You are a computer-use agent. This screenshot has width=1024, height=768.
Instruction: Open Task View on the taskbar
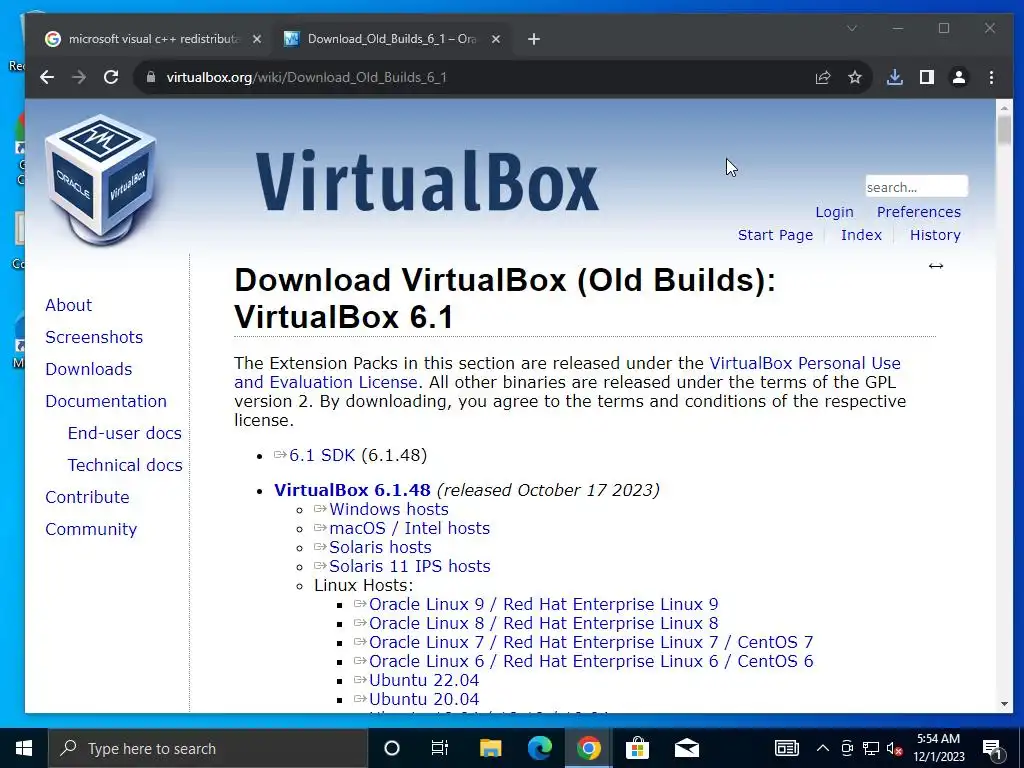[x=440, y=748]
